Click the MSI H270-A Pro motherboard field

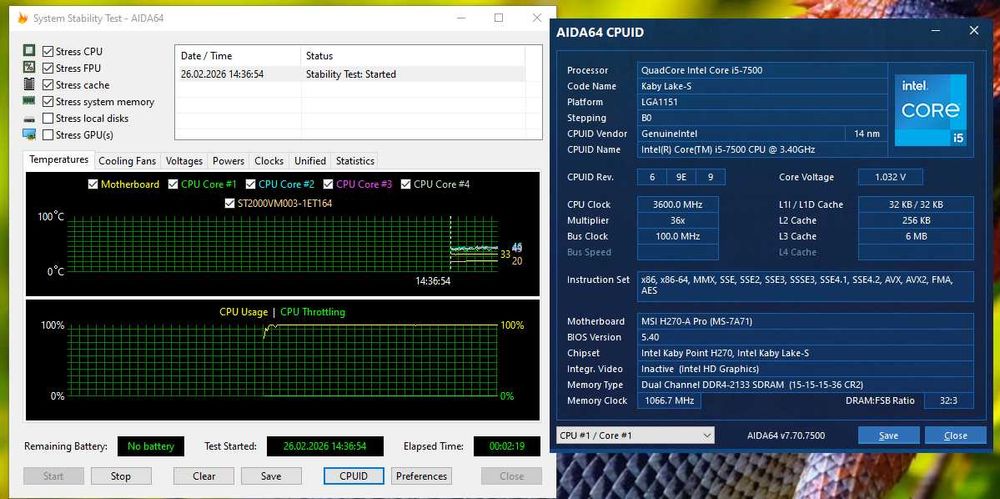805,322
